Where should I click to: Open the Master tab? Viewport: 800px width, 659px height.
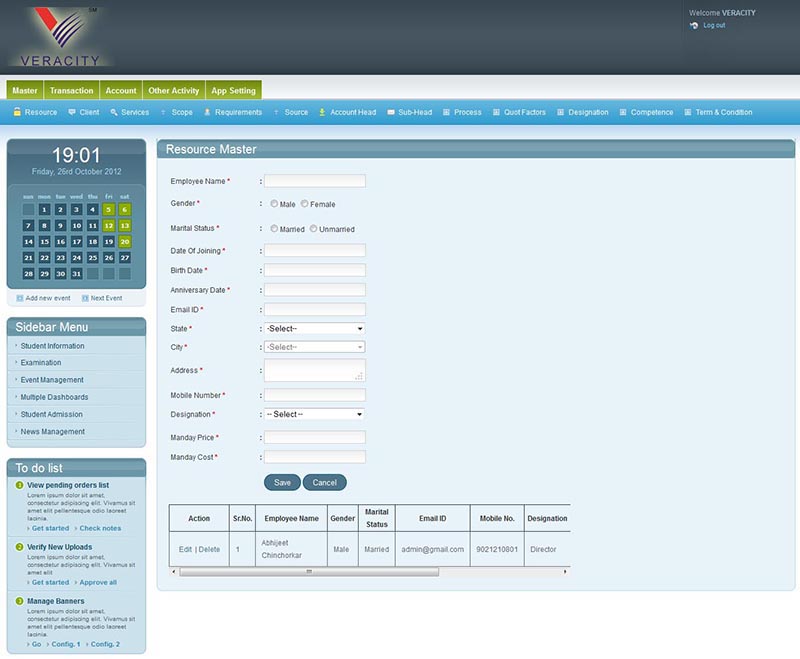pyautogui.click(x=25, y=90)
